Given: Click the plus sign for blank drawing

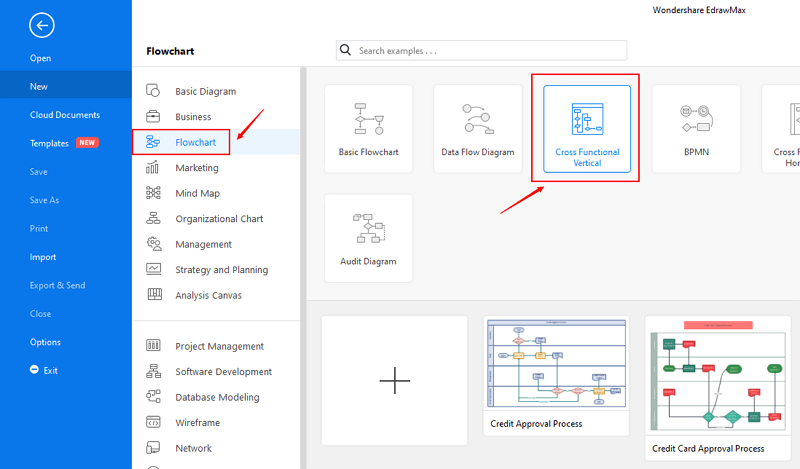Looking at the screenshot, I should [x=395, y=380].
